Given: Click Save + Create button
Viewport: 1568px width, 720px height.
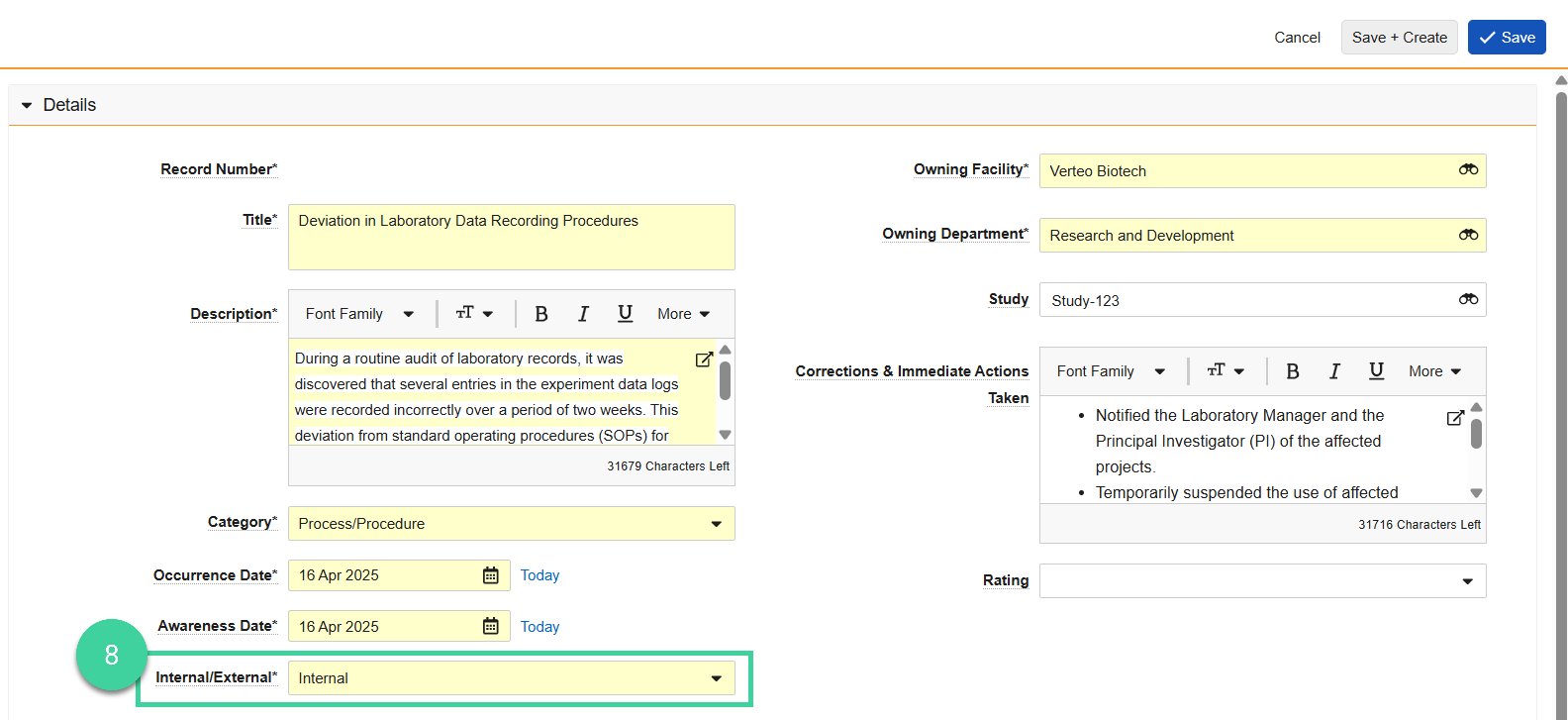Looking at the screenshot, I should [1400, 38].
